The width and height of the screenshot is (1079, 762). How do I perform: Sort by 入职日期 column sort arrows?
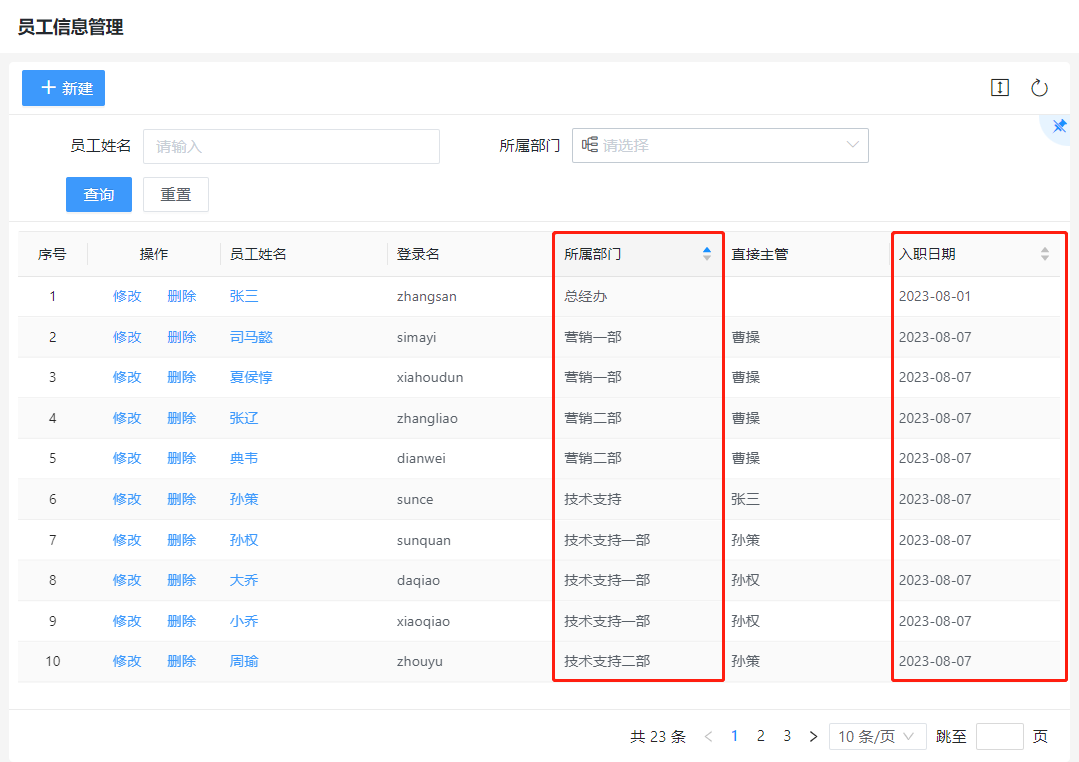click(x=1045, y=254)
